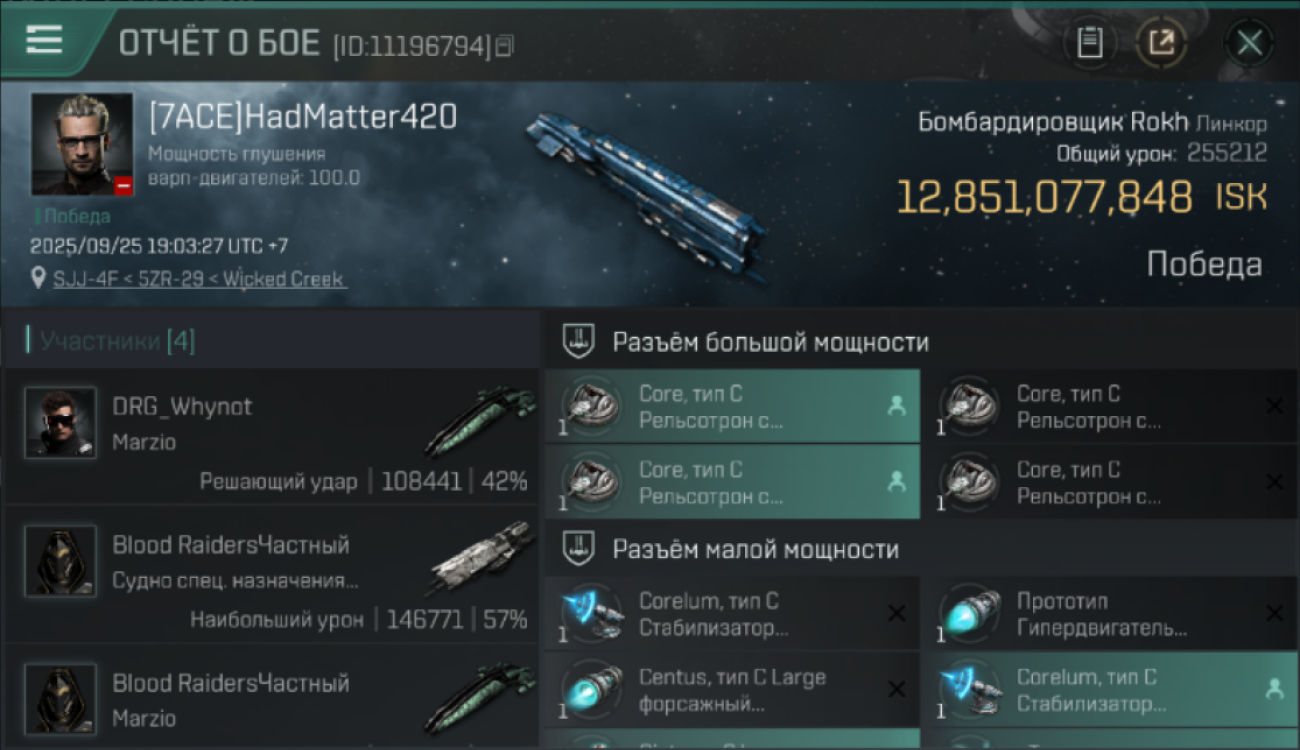This screenshot has height=750, width=1300.
Task: Copy the battle report ID
Action: (505, 45)
